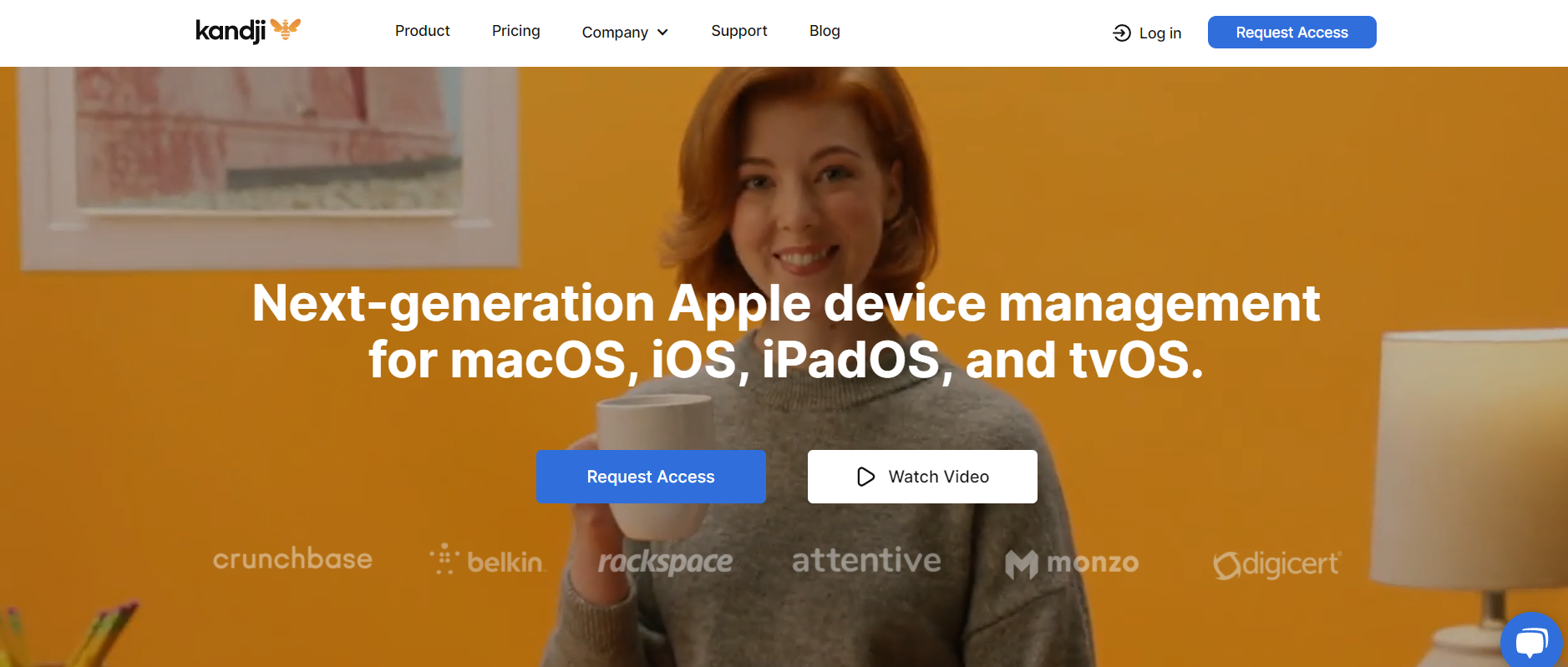Expand the Company dropdown menu
Screen dimensions: 1568x667
tap(615, 33)
